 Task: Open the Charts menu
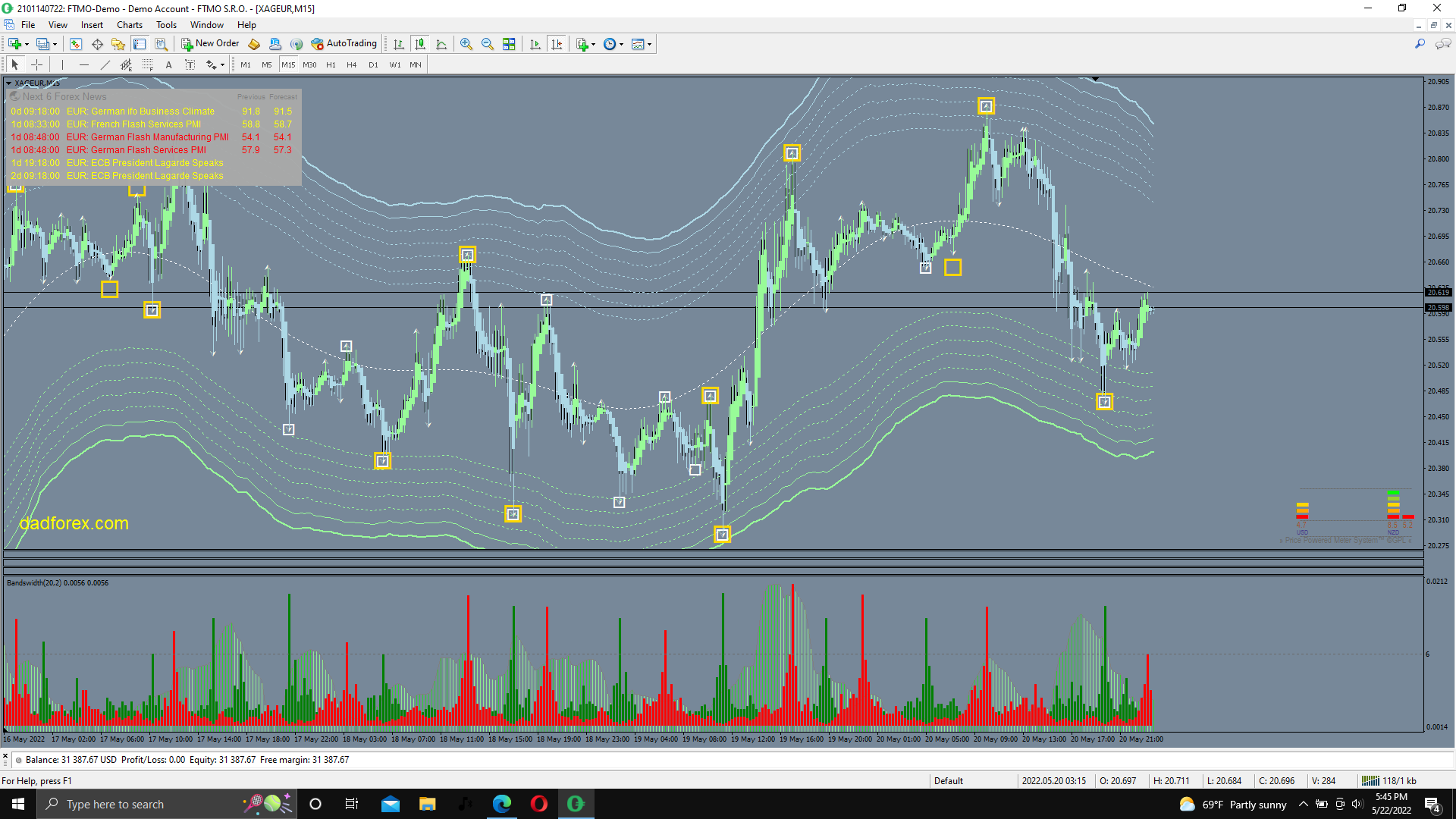(130, 25)
